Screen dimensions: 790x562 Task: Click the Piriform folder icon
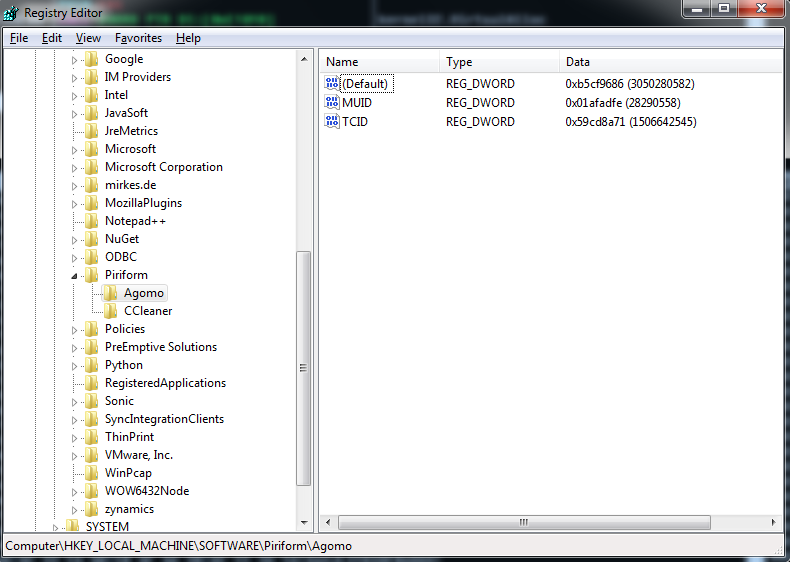[92, 275]
